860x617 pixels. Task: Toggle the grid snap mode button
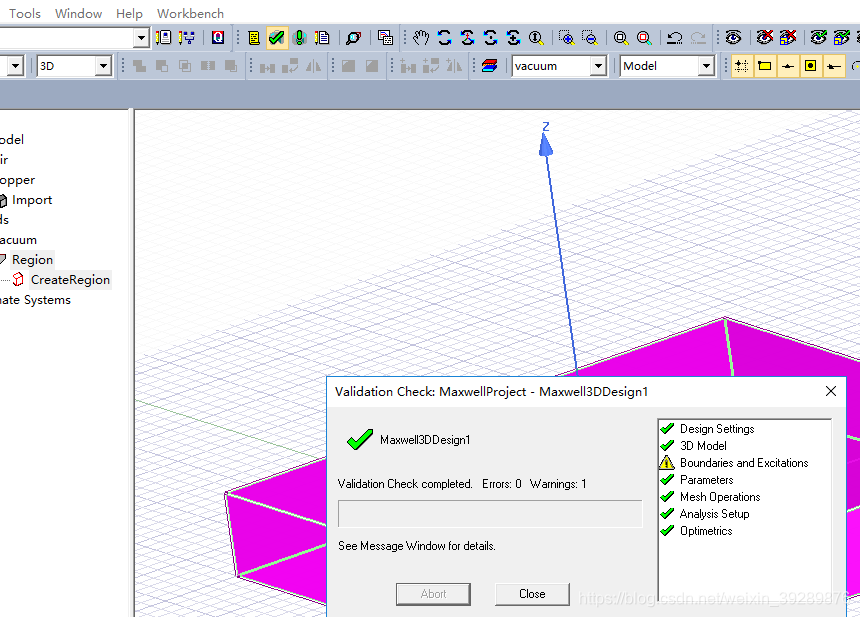click(x=742, y=66)
